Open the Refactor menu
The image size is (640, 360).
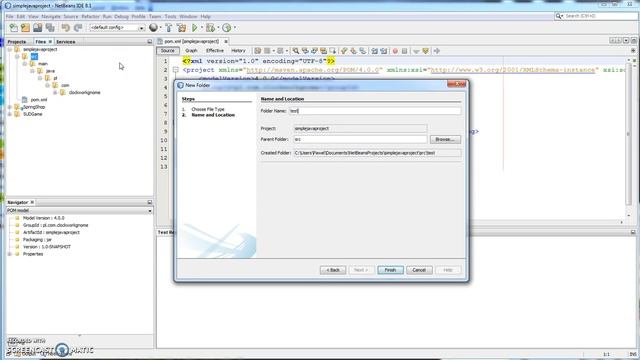click(90, 17)
